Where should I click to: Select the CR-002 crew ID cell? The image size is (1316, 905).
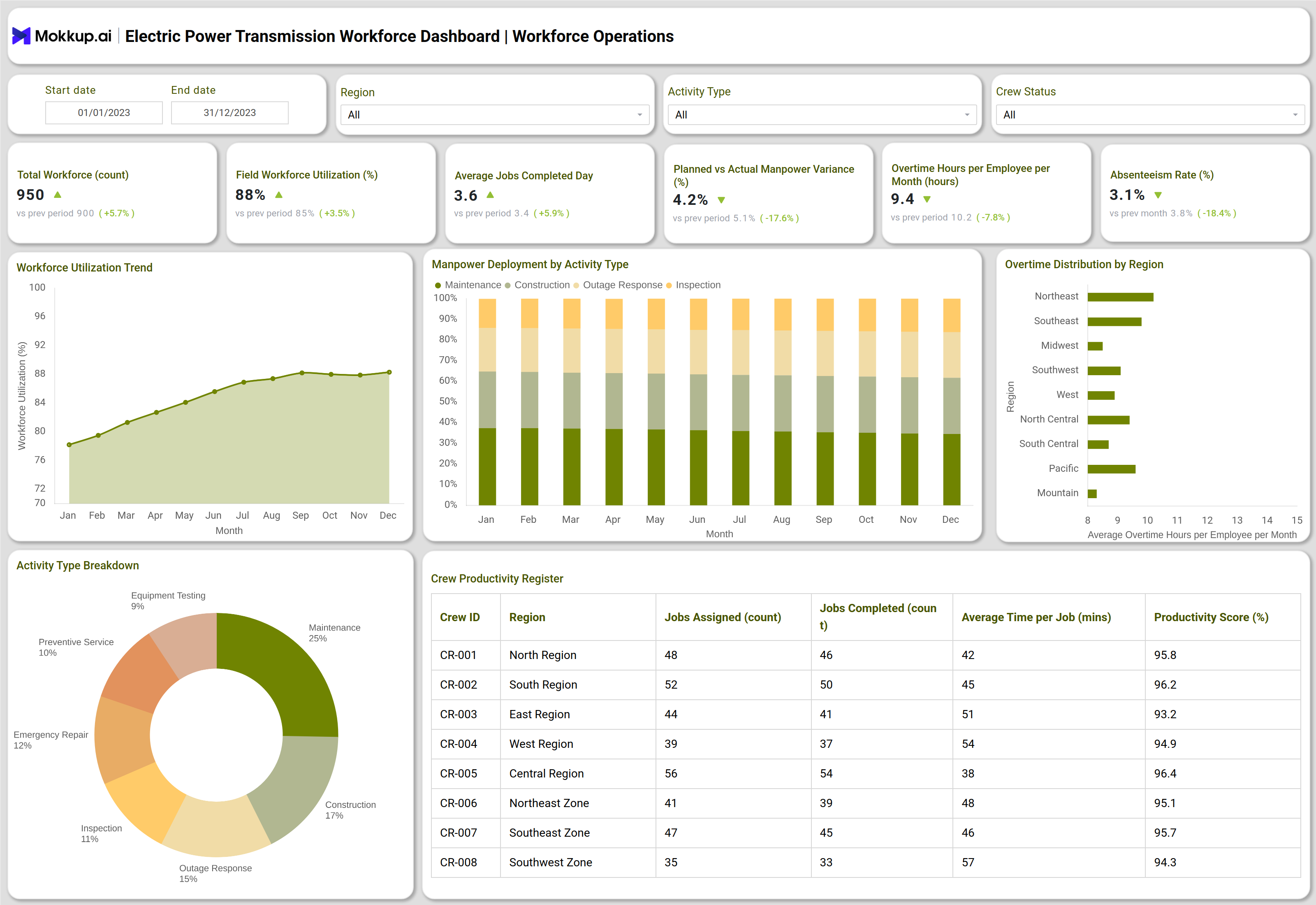tap(466, 685)
